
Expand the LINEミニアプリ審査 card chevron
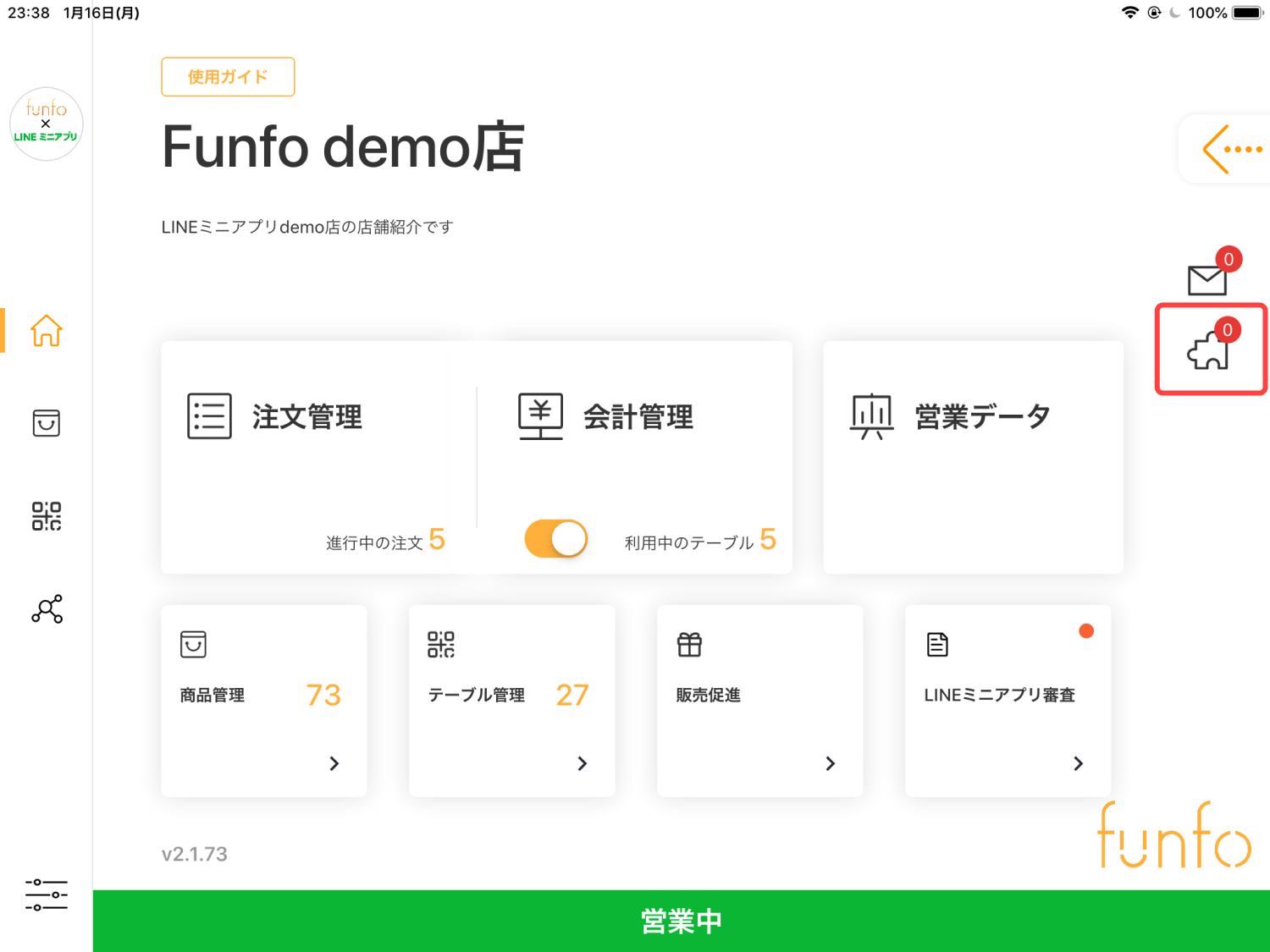[x=1079, y=763]
